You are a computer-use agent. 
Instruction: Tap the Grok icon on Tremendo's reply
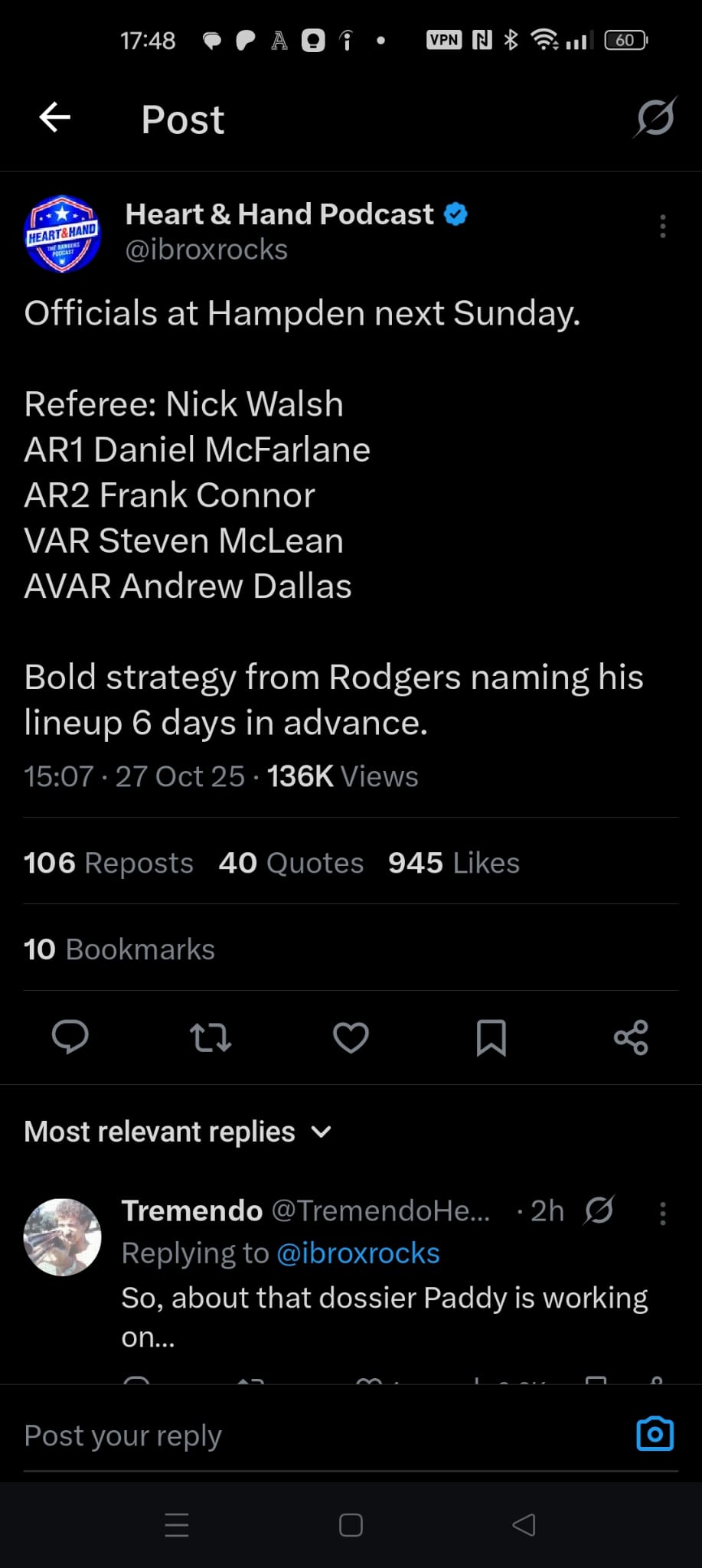click(x=599, y=1210)
